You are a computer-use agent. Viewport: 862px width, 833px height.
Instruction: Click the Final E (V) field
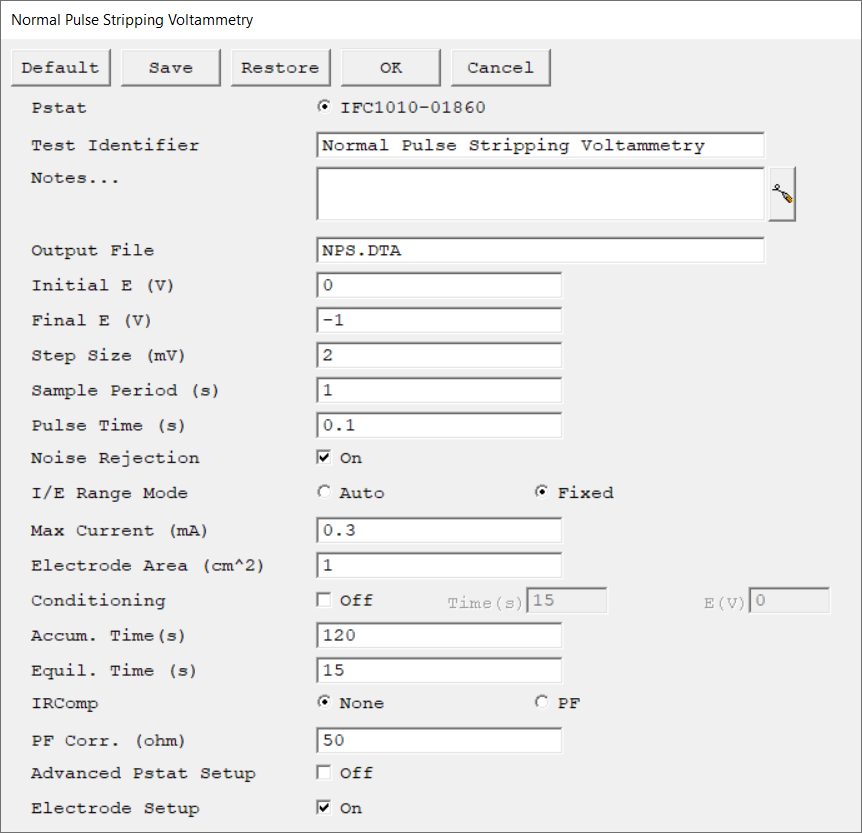[x=439, y=320]
